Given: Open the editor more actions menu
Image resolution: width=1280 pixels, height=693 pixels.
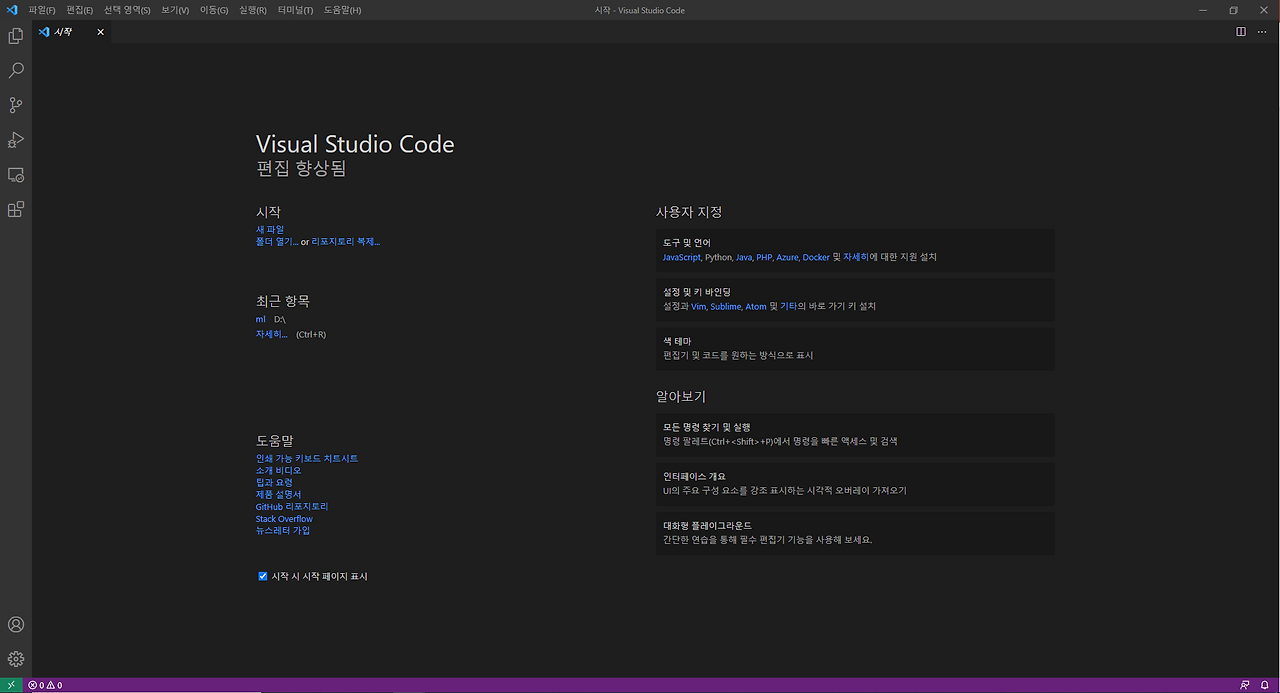Looking at the screenshot, I should coord(1262,32).
